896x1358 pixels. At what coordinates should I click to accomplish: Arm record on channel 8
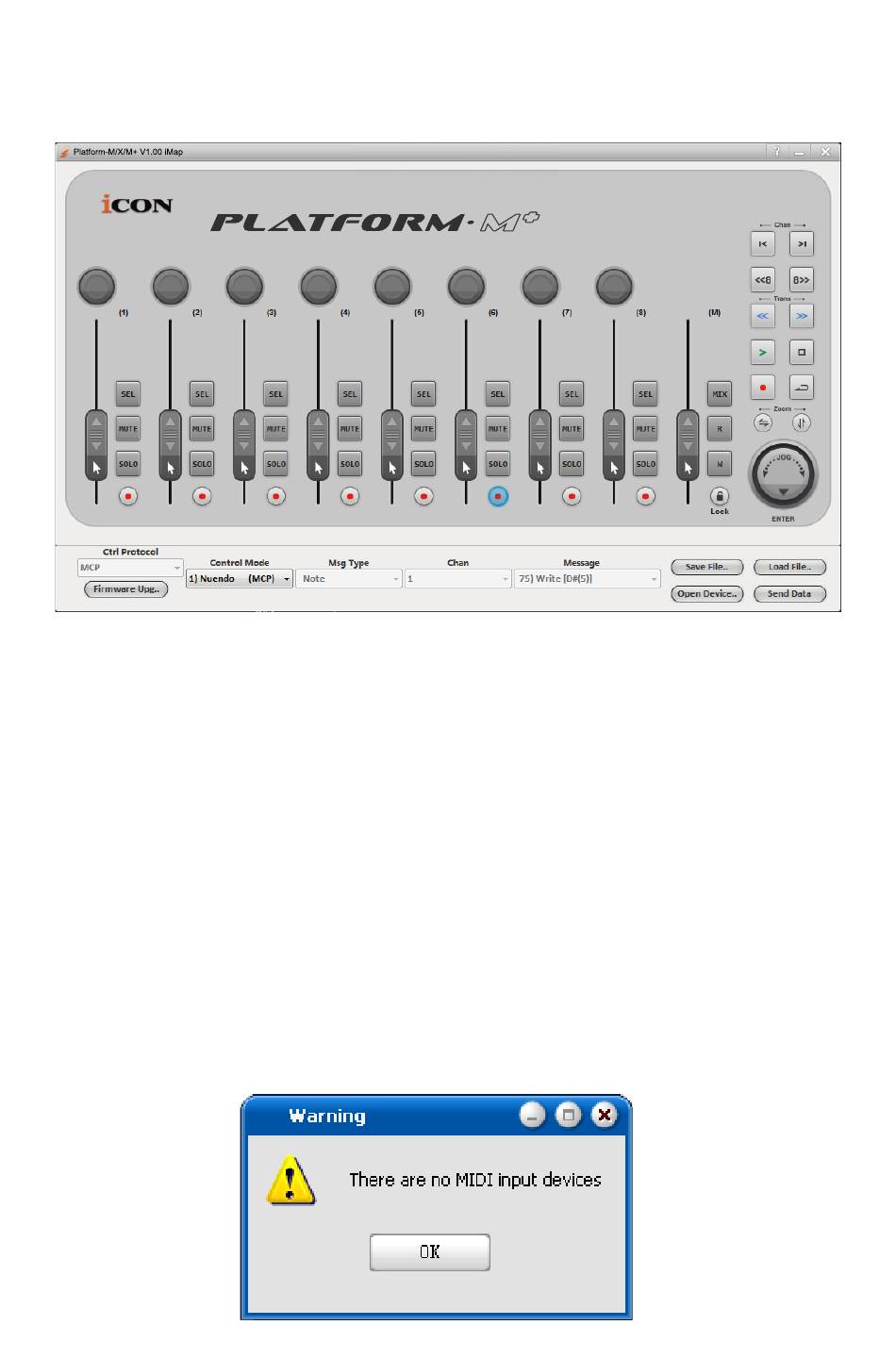646,496
